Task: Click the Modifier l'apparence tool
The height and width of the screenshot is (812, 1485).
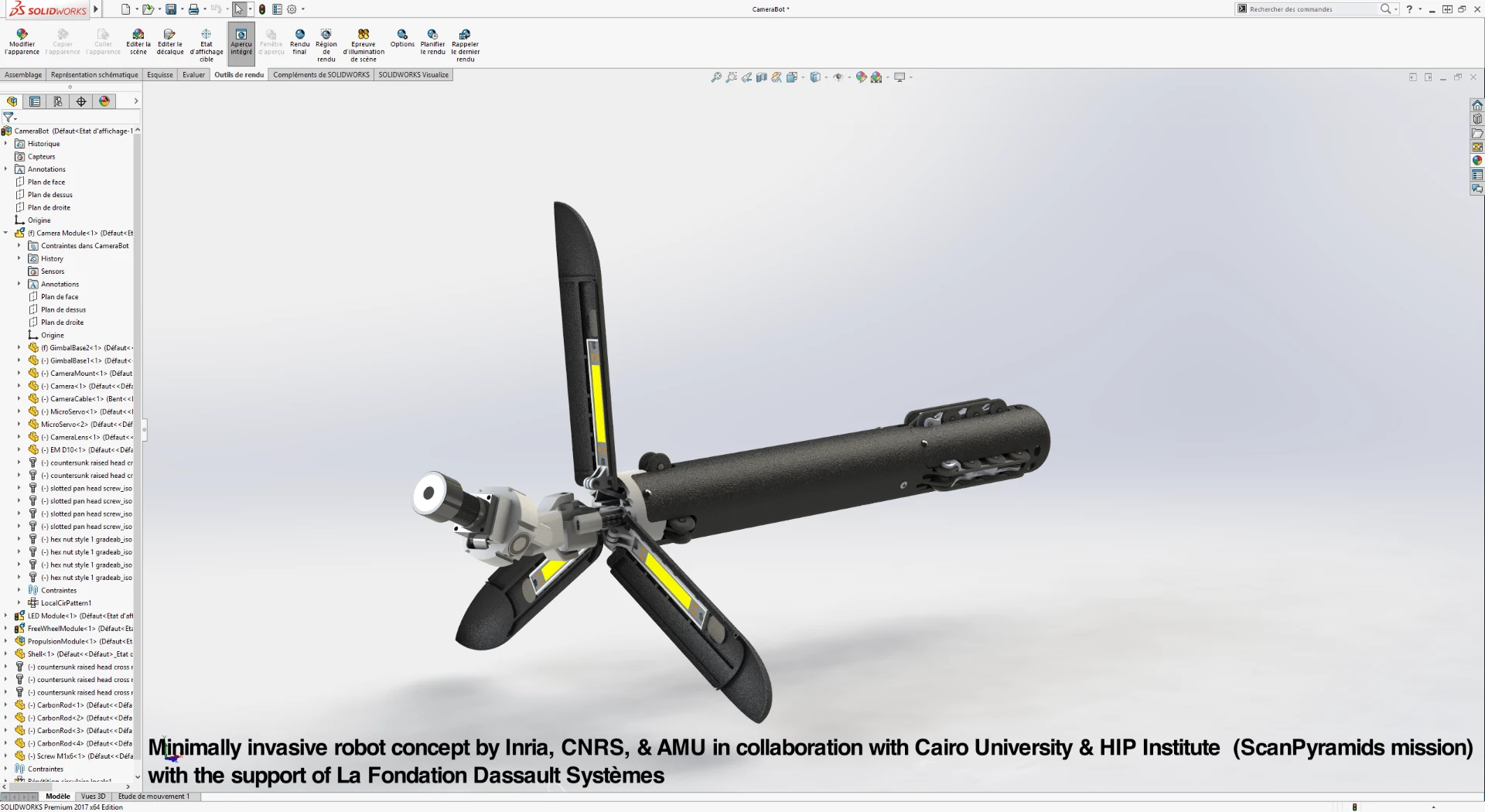Action: 22,41
